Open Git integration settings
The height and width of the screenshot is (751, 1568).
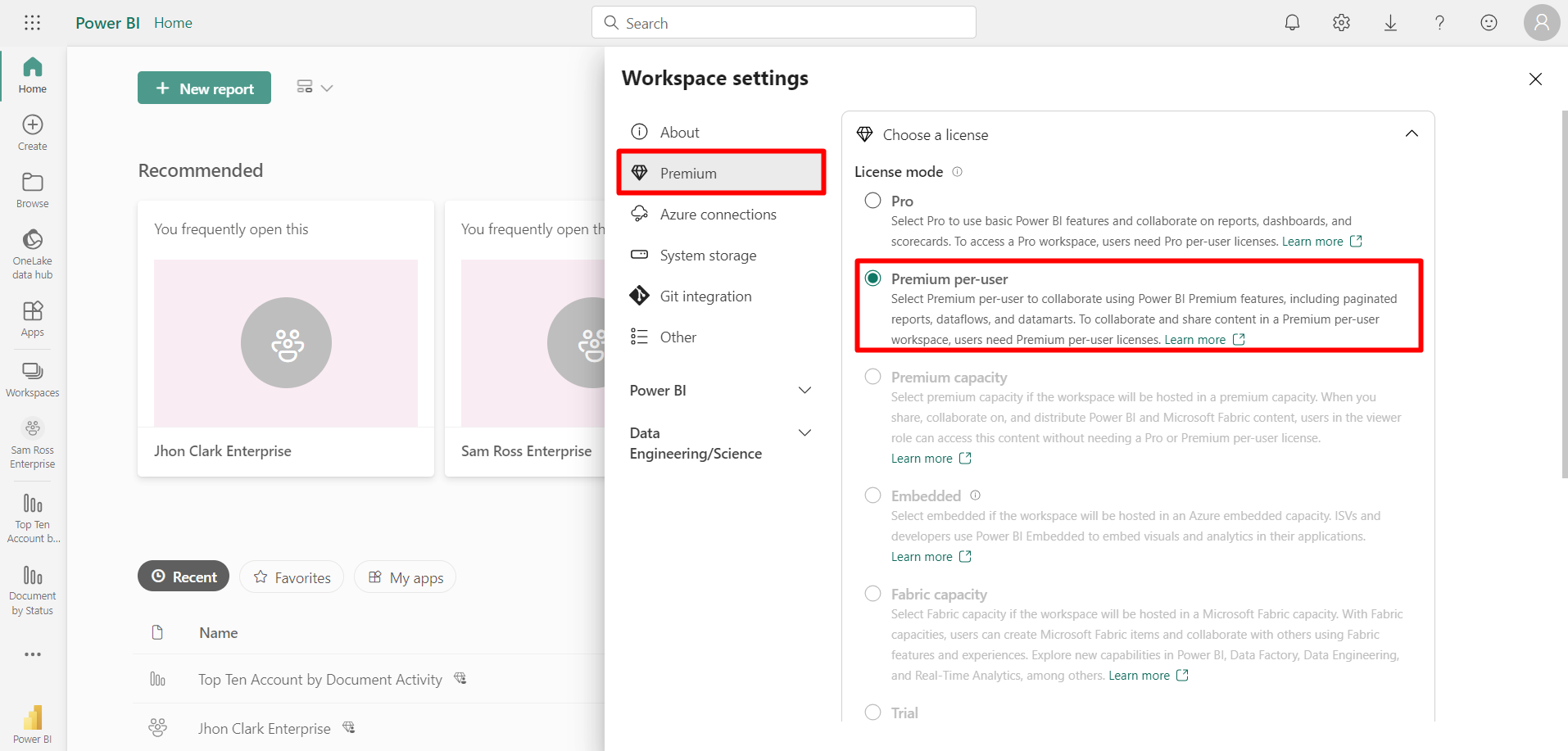[721, 296]
